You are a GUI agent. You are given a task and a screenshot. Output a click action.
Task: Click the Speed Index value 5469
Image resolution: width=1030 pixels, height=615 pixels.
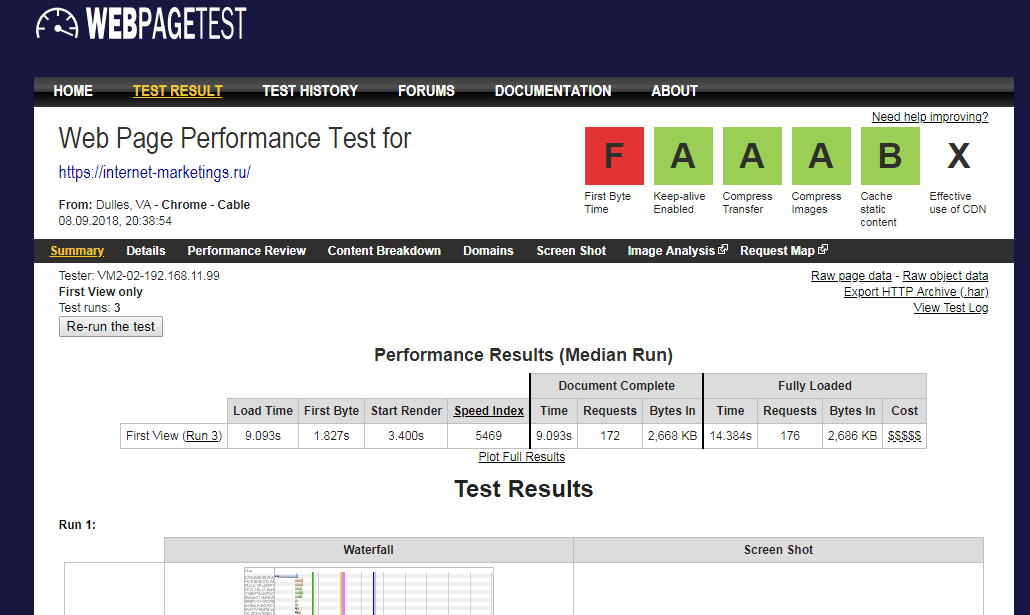tap(488, 436)
